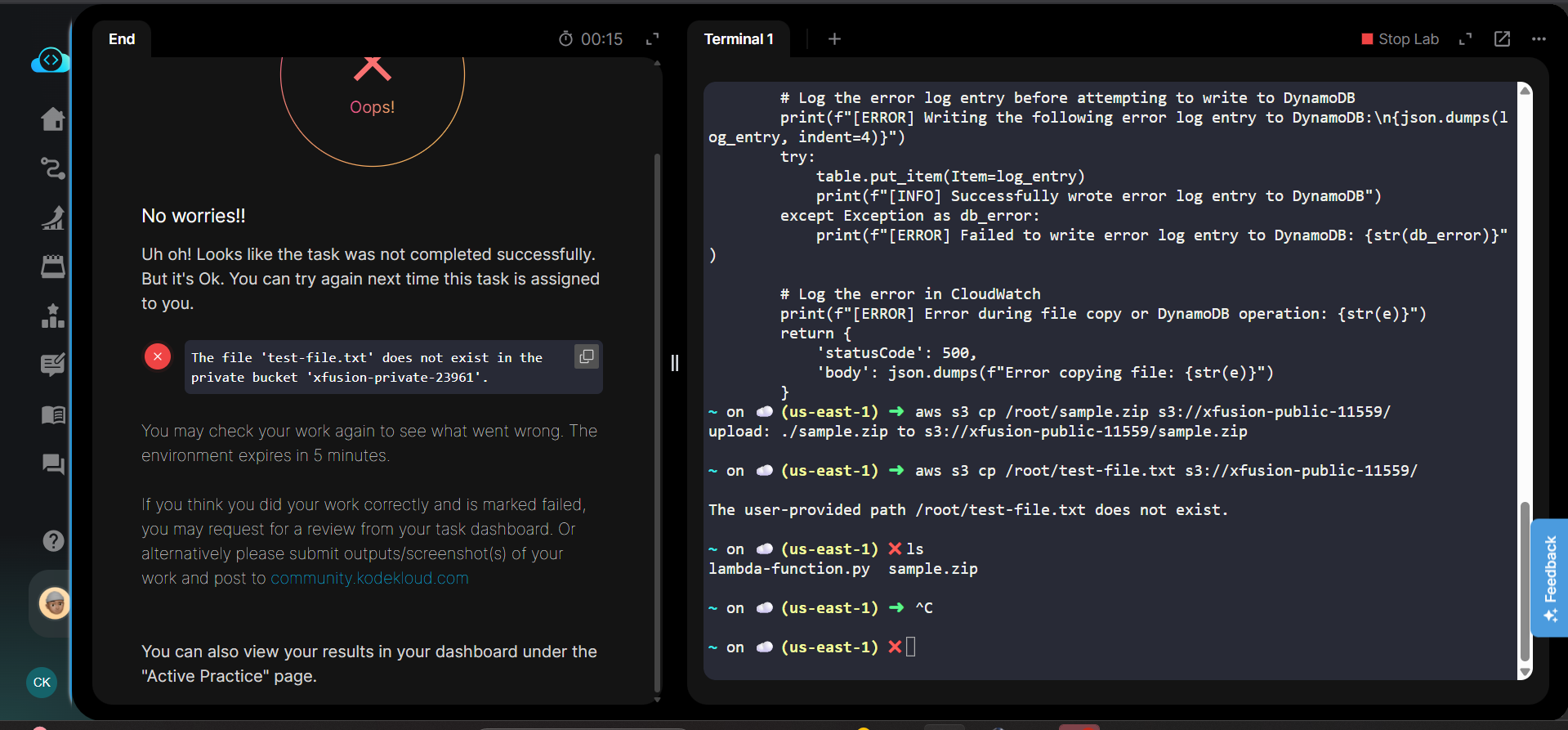Open the open-book documentation icon
Screen dimensions: 1568x730
click(x=53, y=415)
